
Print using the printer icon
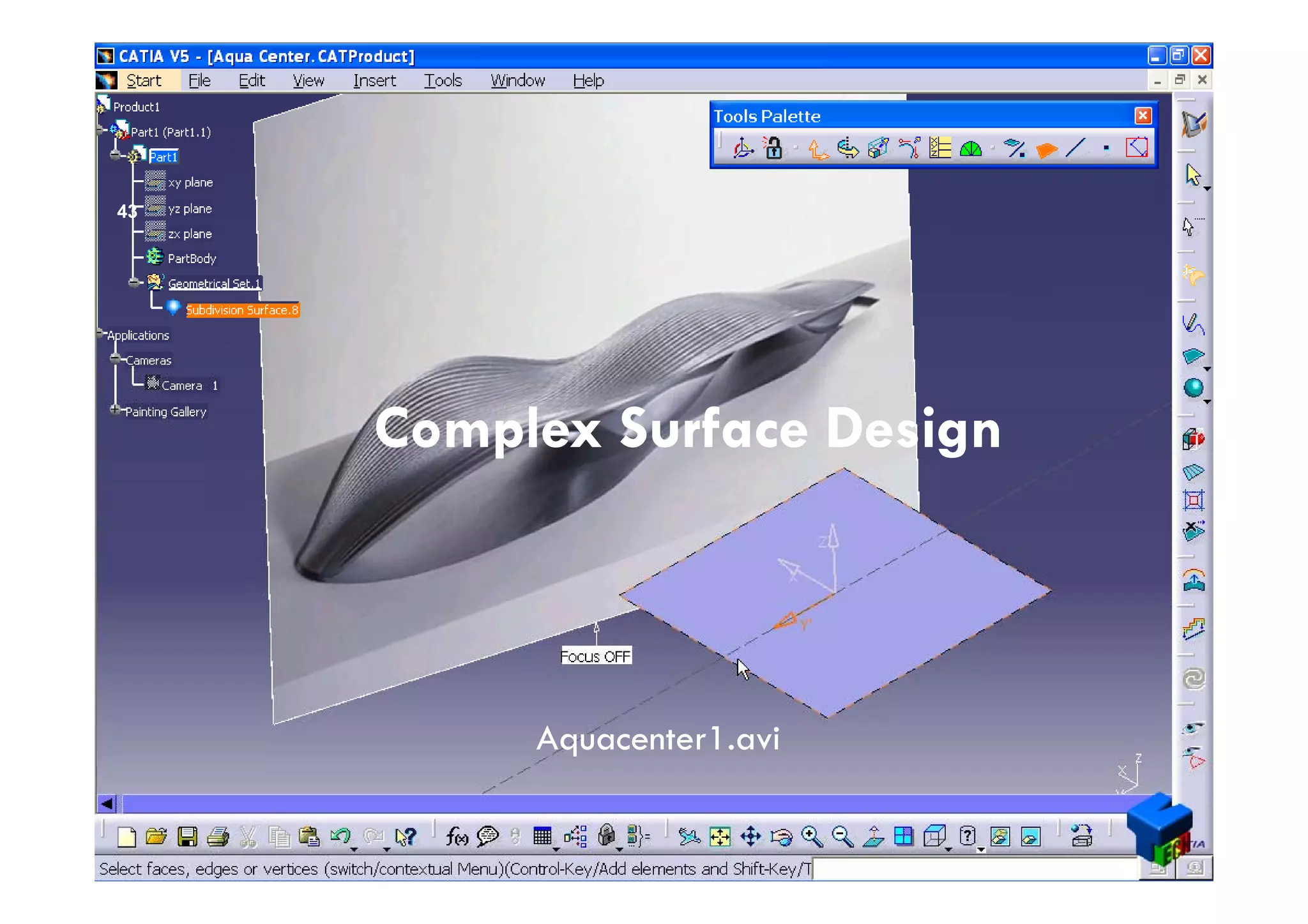tap(218, 837)
